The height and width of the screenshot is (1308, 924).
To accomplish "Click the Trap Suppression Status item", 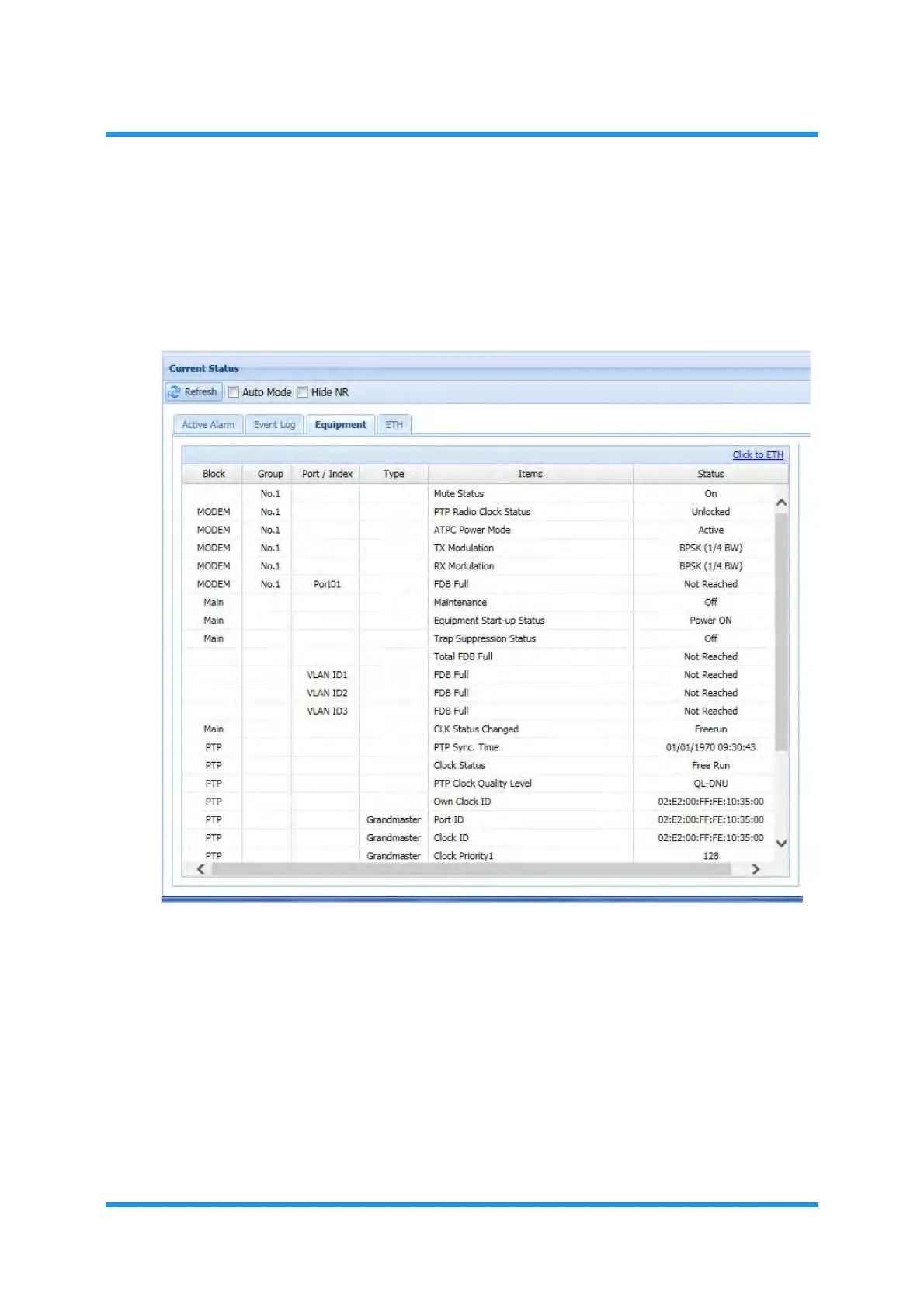I will tap(485, 638).
